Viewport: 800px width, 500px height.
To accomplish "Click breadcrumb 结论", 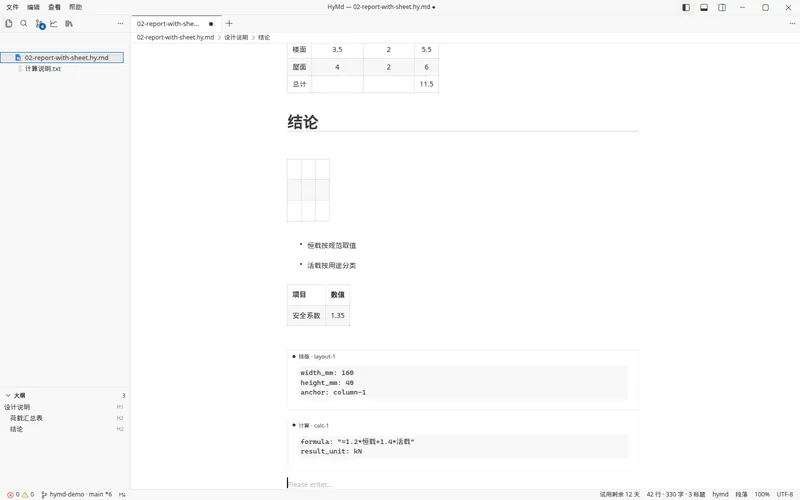I will 264,37.
